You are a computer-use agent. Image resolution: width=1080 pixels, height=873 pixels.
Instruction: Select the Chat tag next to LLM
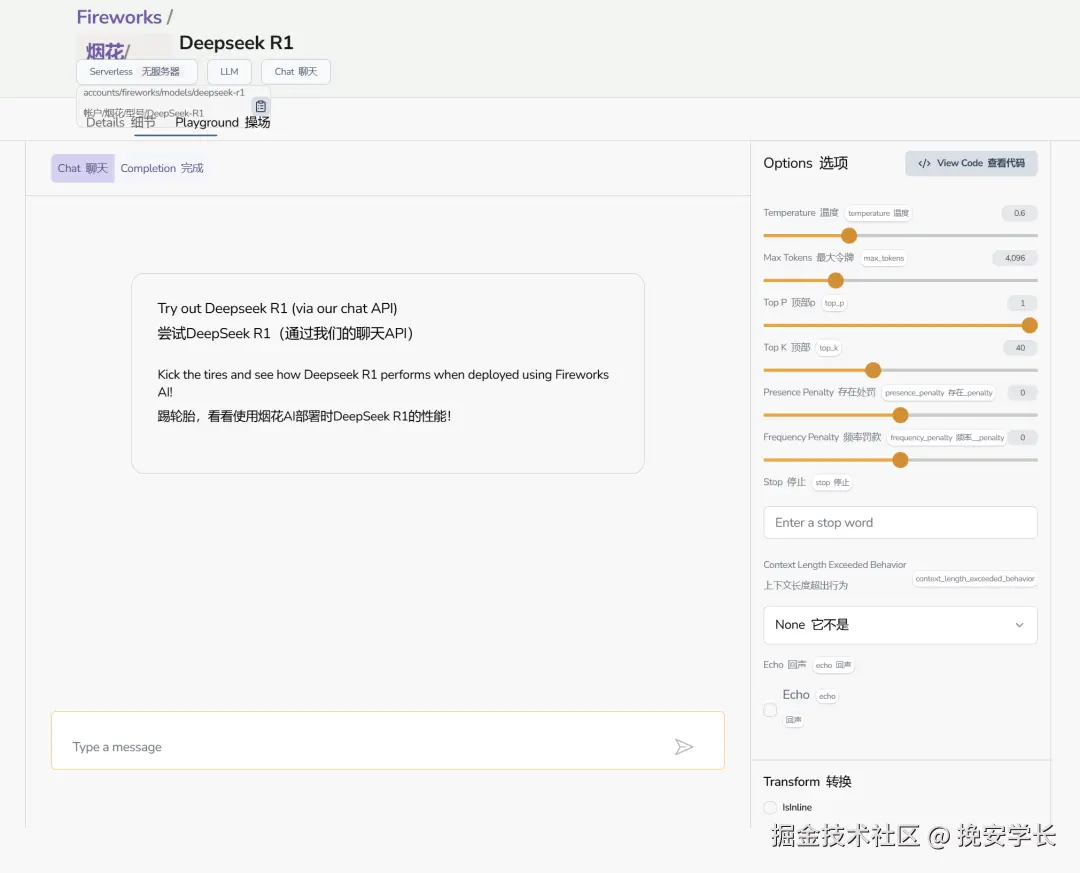tap(295, 72)
